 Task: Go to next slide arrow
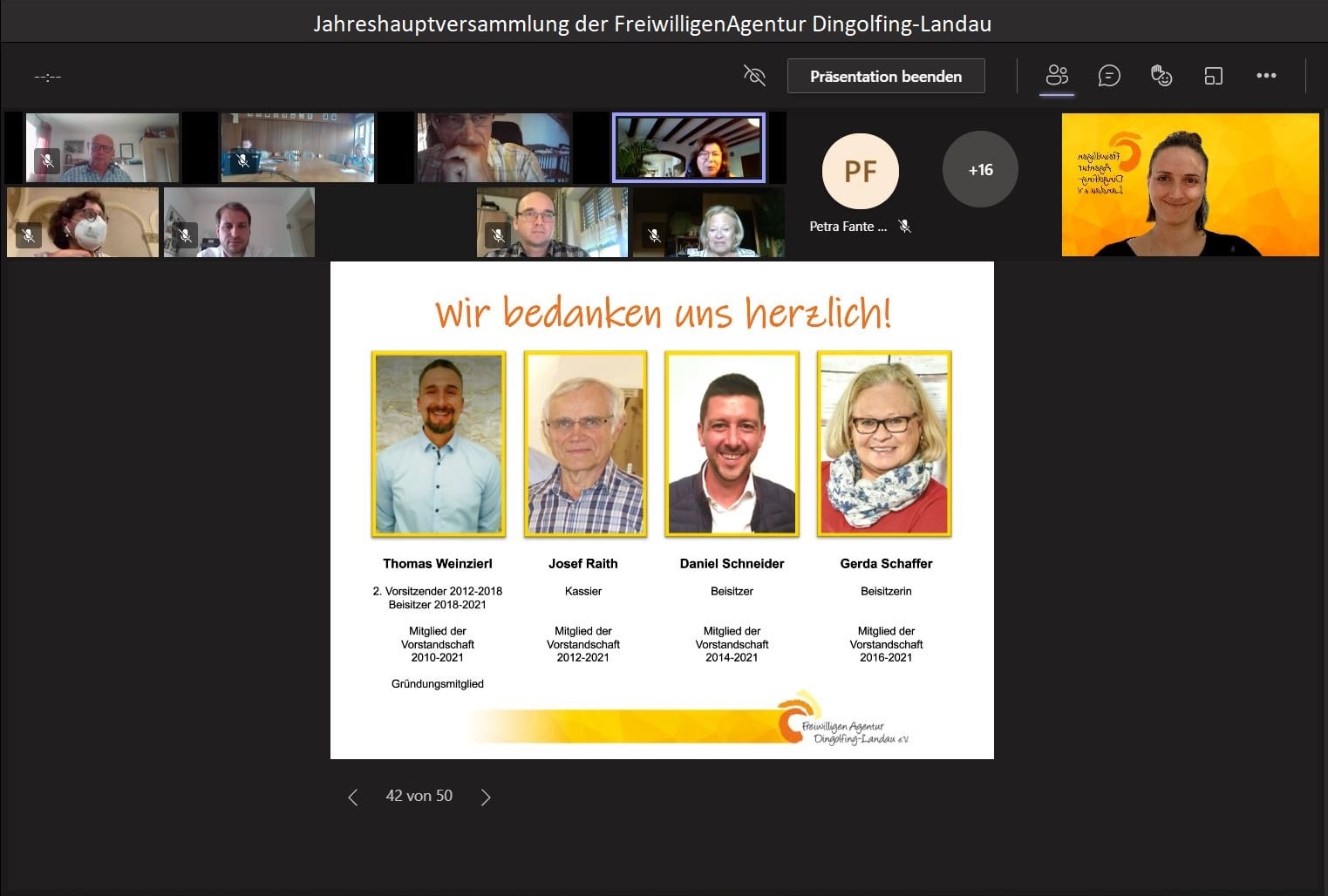(486, 797)
